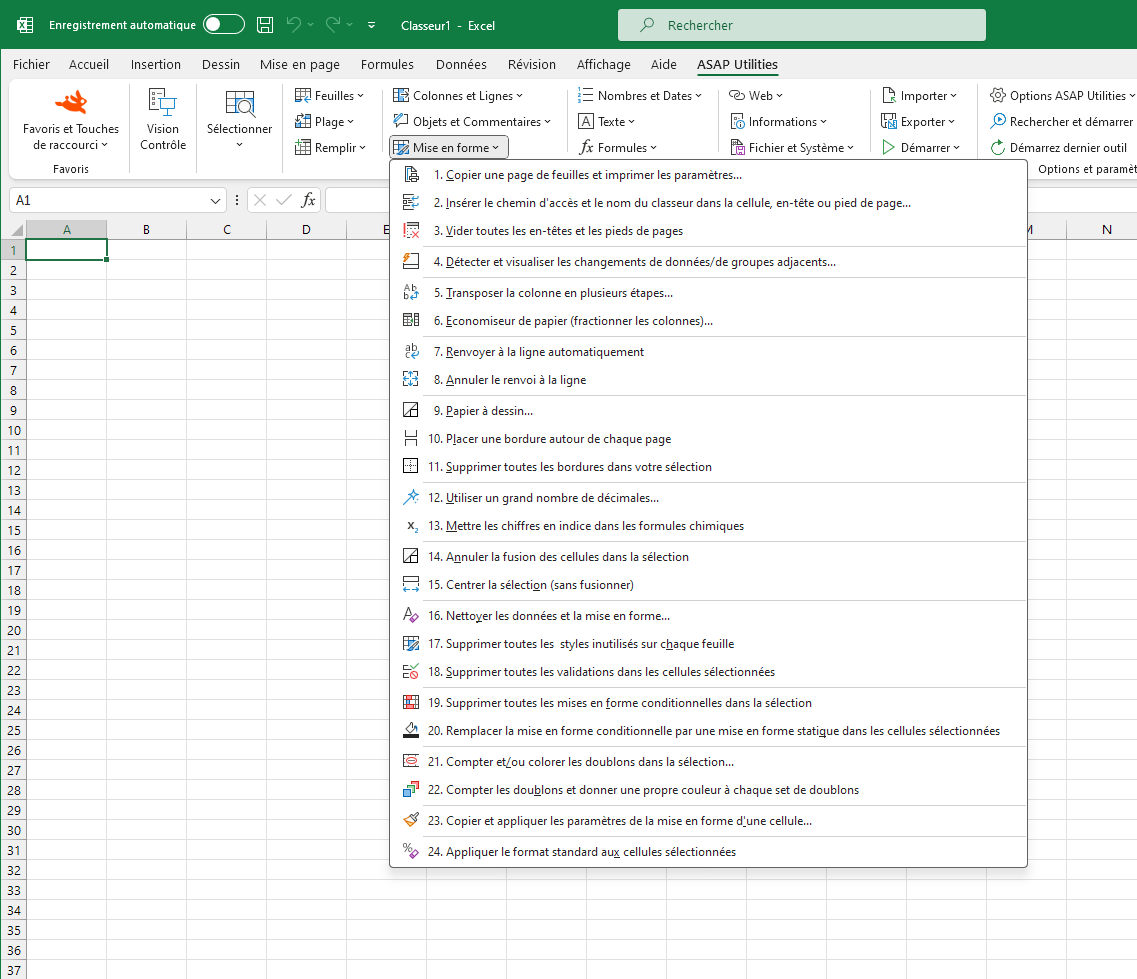This screenshot has height=979, width=1137.
Task: Open the Fichier et Système dropdown
Action: coord(792,148)
